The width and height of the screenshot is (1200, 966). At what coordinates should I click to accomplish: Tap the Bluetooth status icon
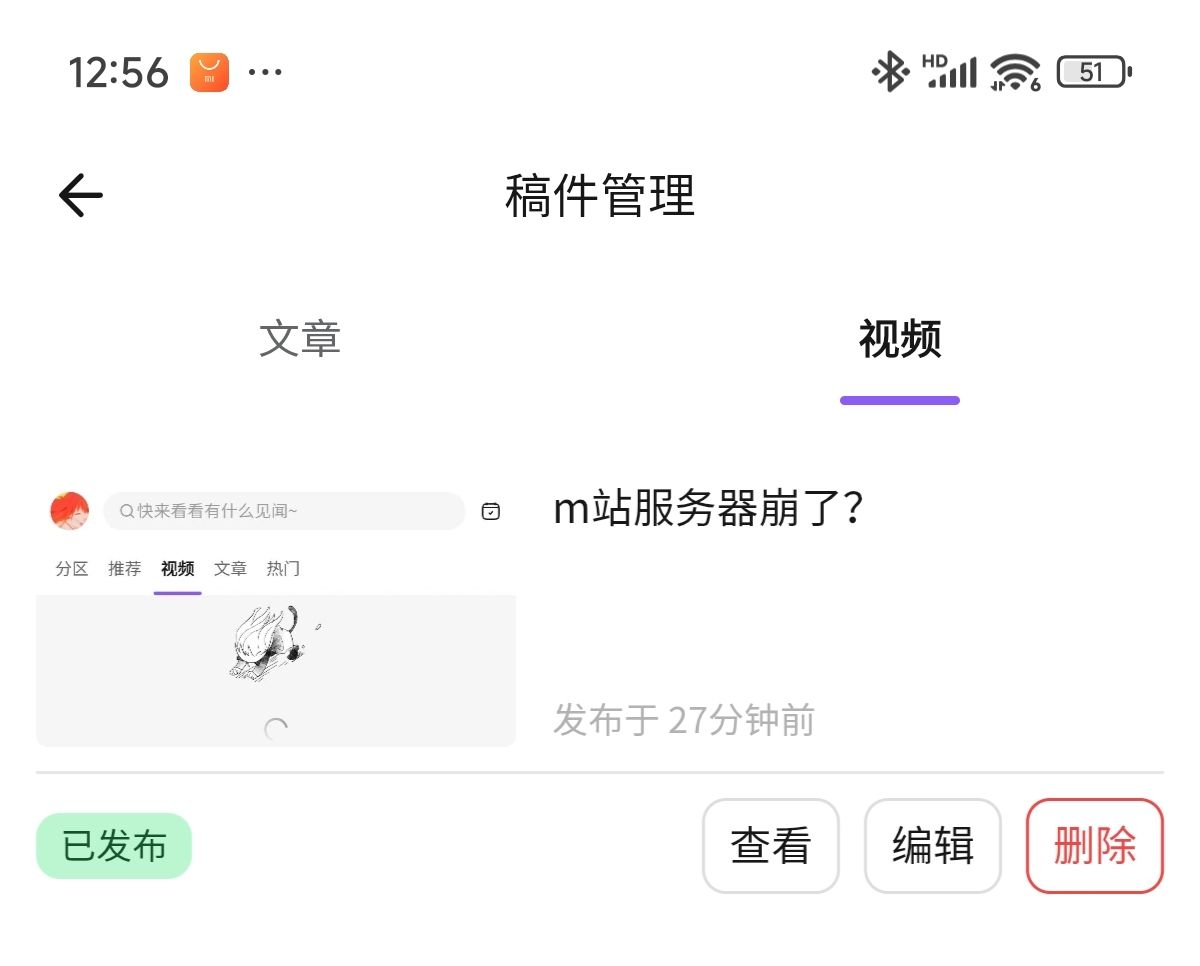click(890, 72)
